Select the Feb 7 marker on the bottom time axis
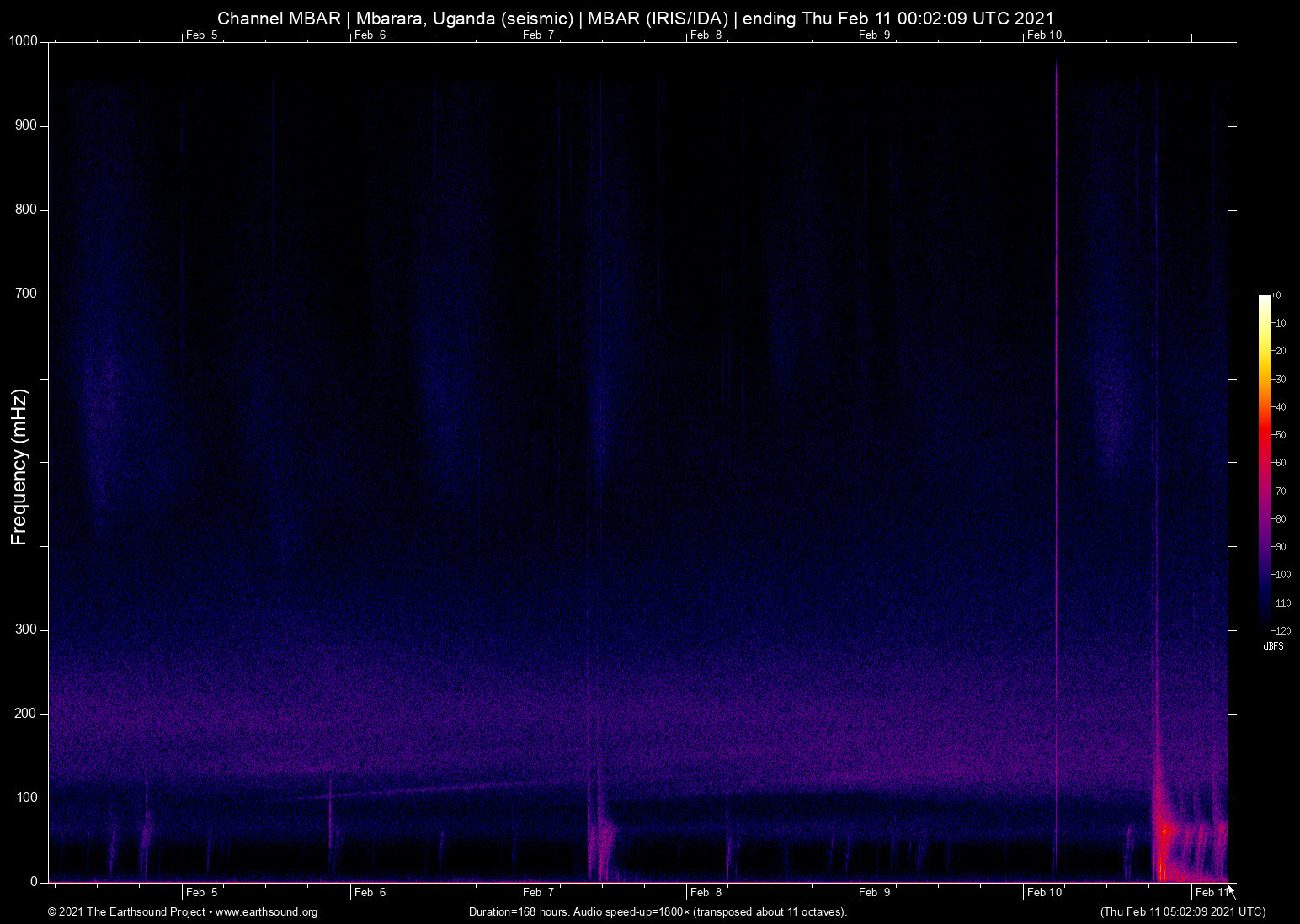The image size is (1300, 924). tap(538, 892)
